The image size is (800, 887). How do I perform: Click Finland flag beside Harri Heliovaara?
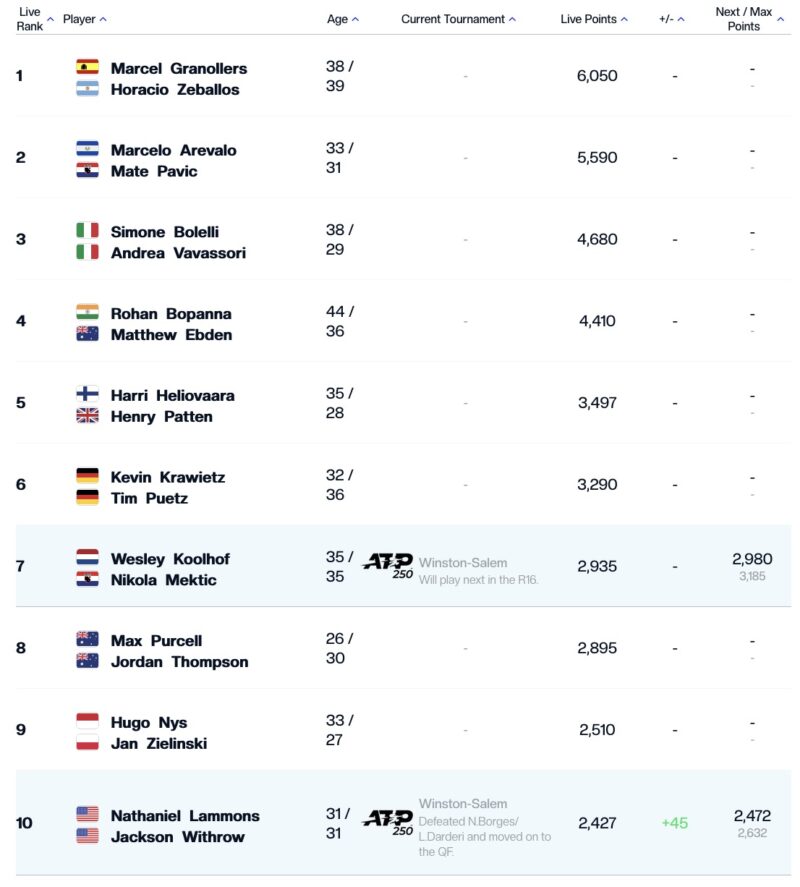pyautogui.click(x=87, y=395)
